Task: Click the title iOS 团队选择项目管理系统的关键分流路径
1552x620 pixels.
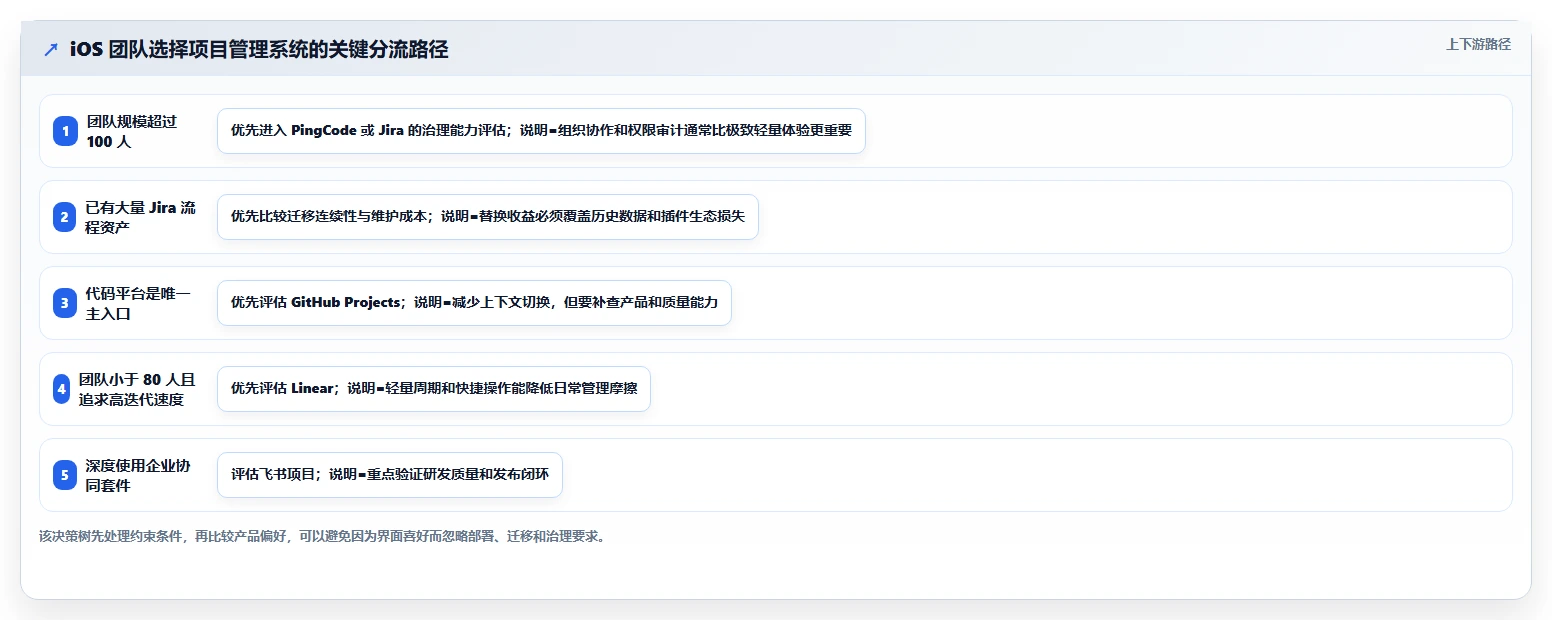Action: [259, 50]
